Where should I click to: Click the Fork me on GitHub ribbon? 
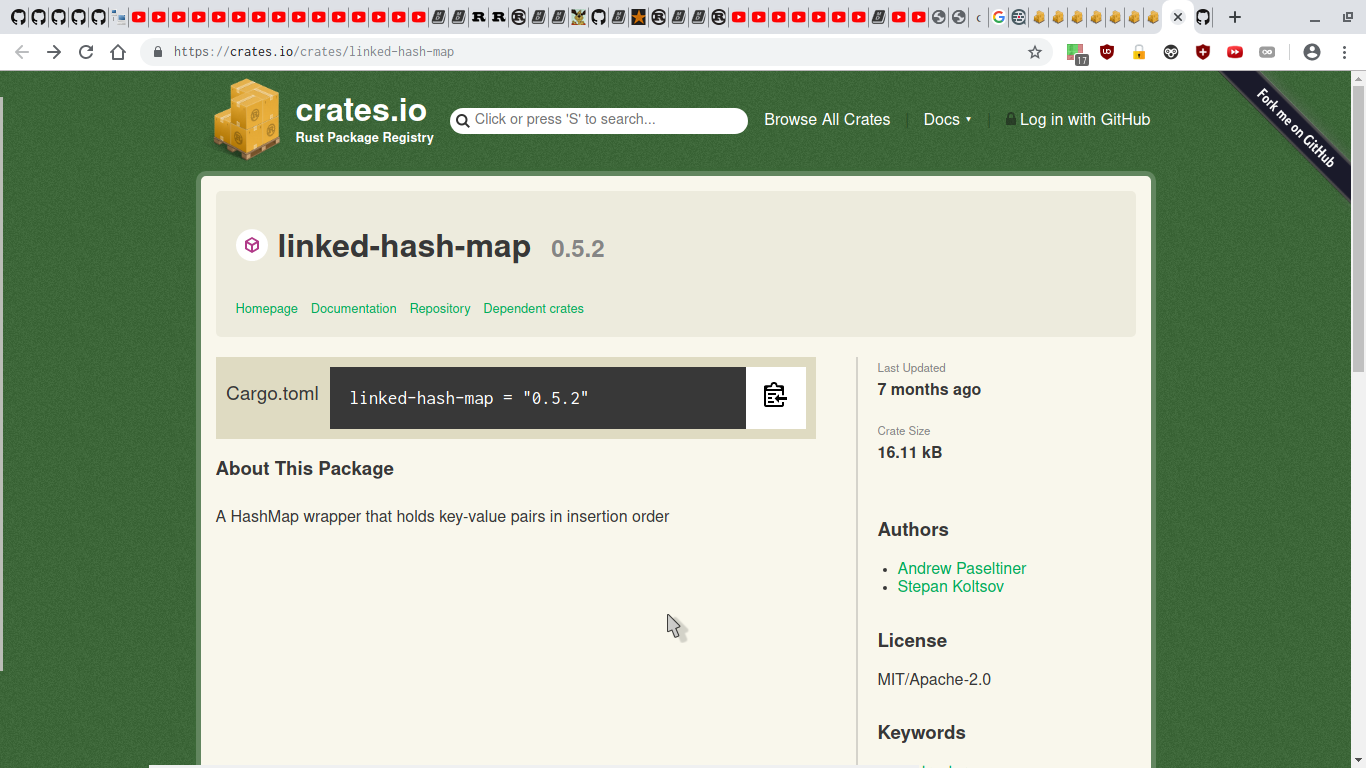[x=1295, y=129]
